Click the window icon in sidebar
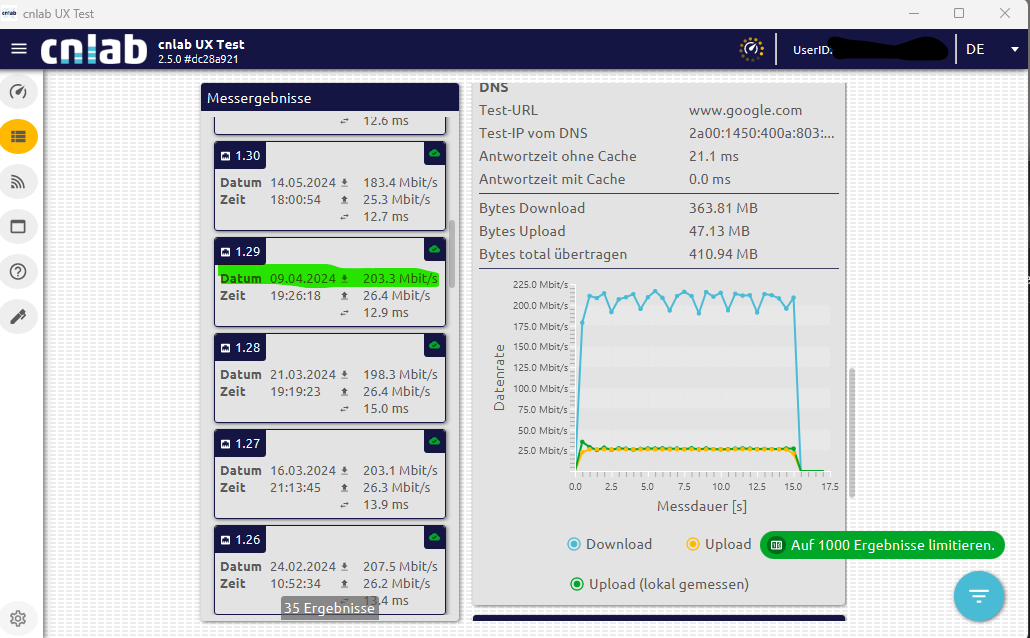Image resolution: width=1030 pixels, height=638 pixels. click(x=18, y=226)
